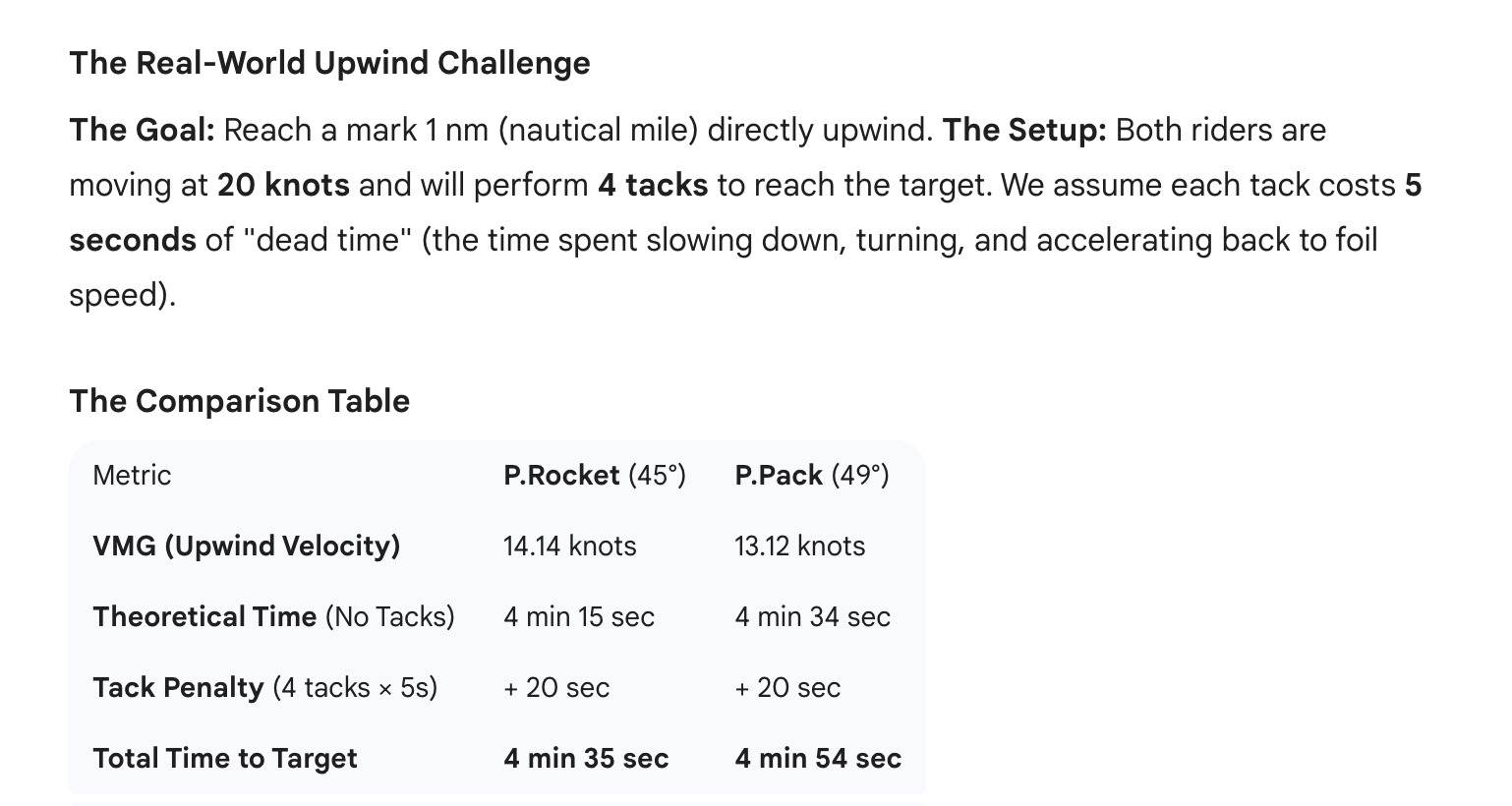This screenshot has width=1512, height=806.
Task: Click the bold "4 tacks" text
Action: click(652, 185)
